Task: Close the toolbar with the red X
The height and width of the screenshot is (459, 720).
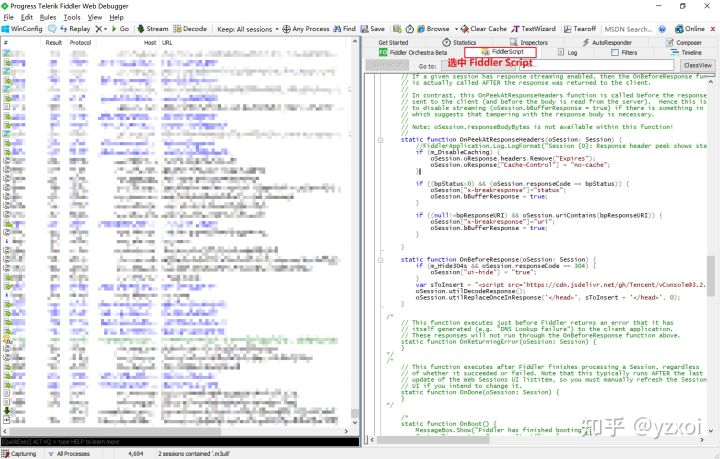Action: coord(713,28)
